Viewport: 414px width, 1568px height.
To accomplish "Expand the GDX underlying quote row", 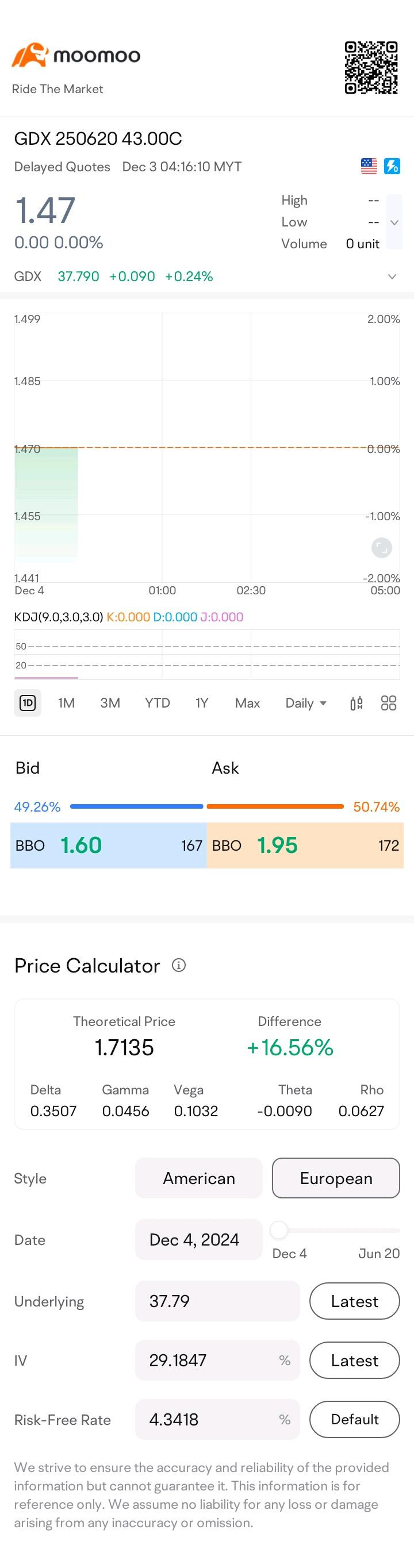I will coord(392,277).
